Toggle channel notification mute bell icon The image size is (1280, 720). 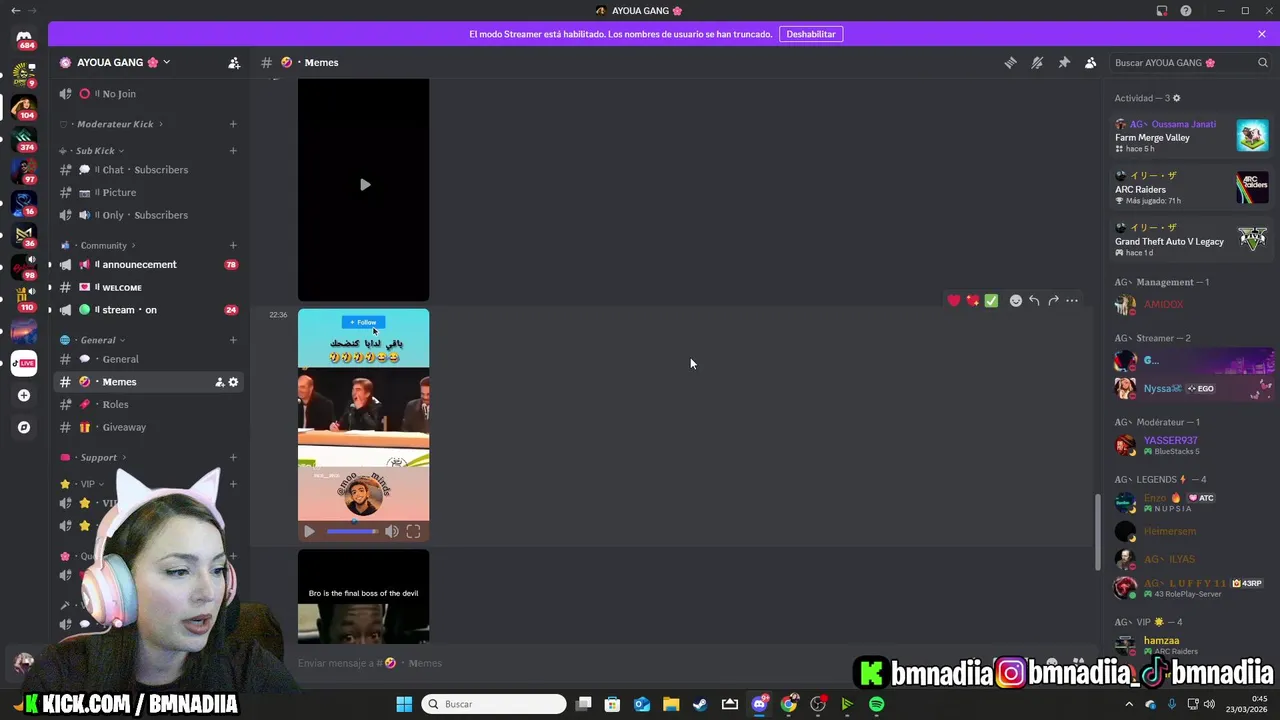[1037, 62]
